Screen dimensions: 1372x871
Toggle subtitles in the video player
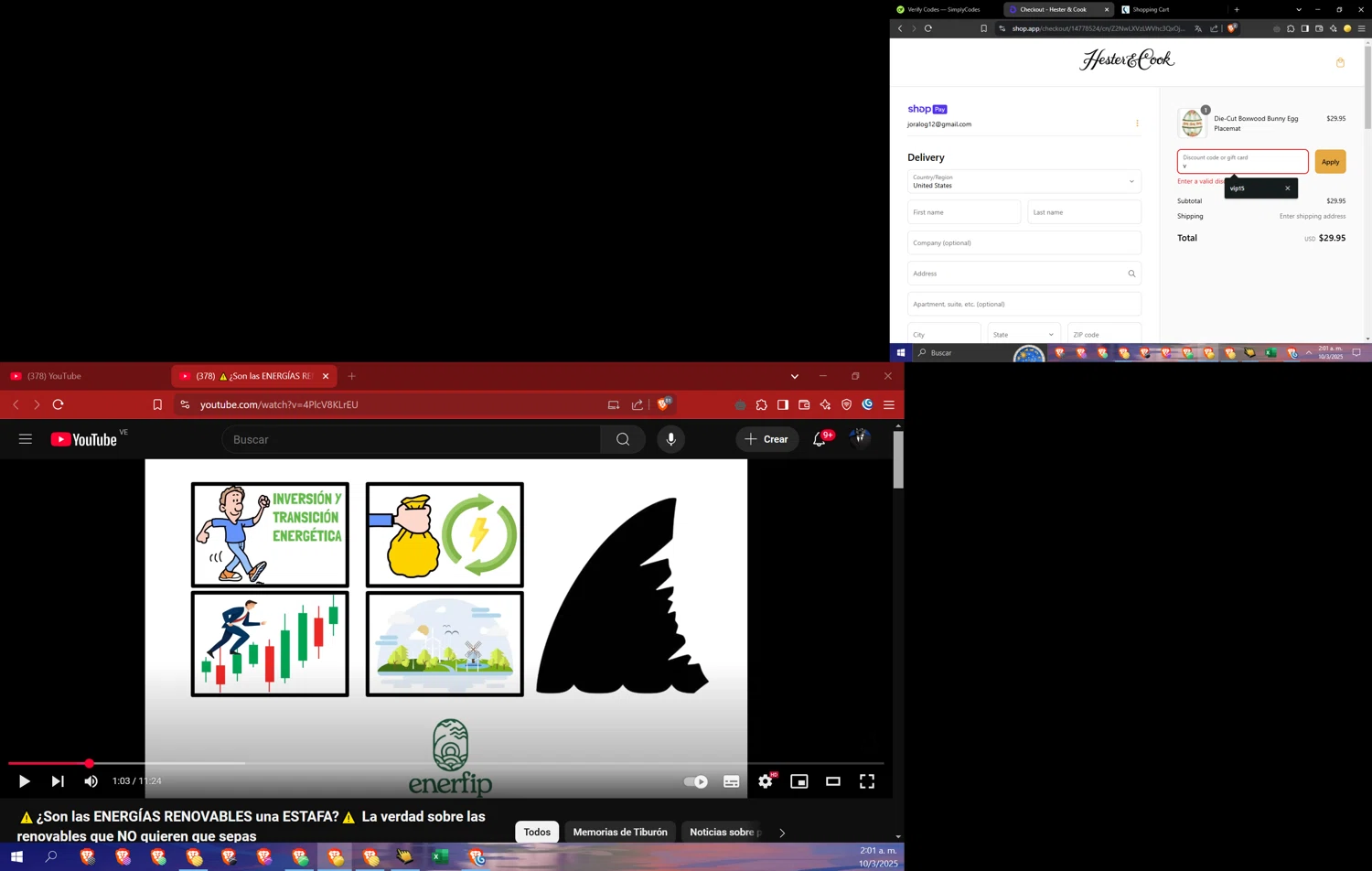point(732,781)
